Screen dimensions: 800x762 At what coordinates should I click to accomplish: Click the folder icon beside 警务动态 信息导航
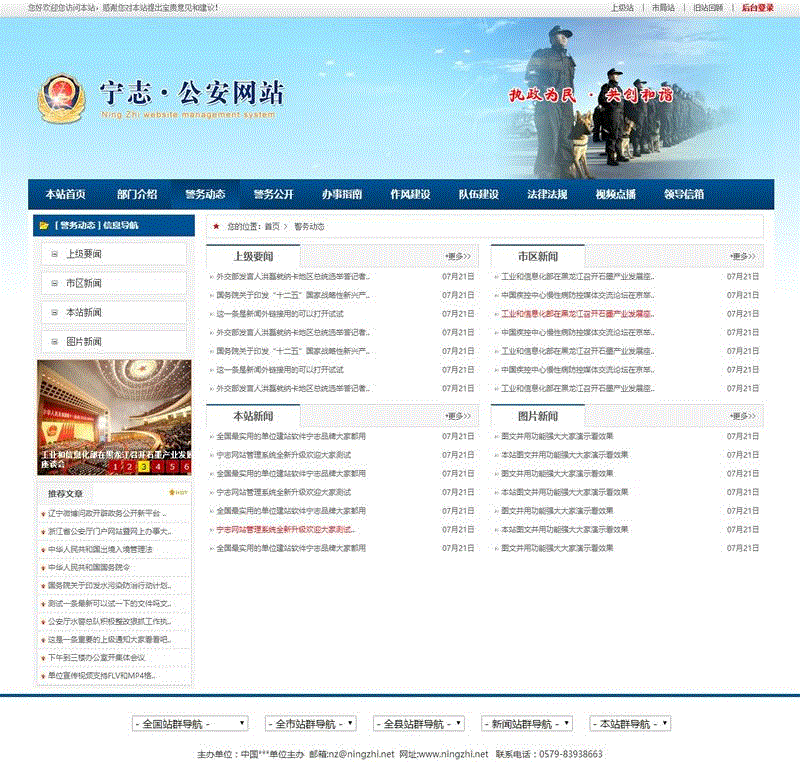pyautogui.click(x=44, y=225)
